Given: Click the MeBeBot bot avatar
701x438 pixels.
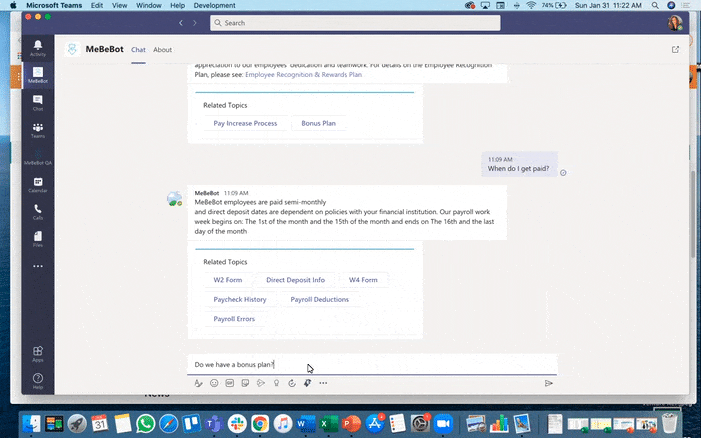Looking at the screenshot, I should pyautogui.click(x=174, y=198).
